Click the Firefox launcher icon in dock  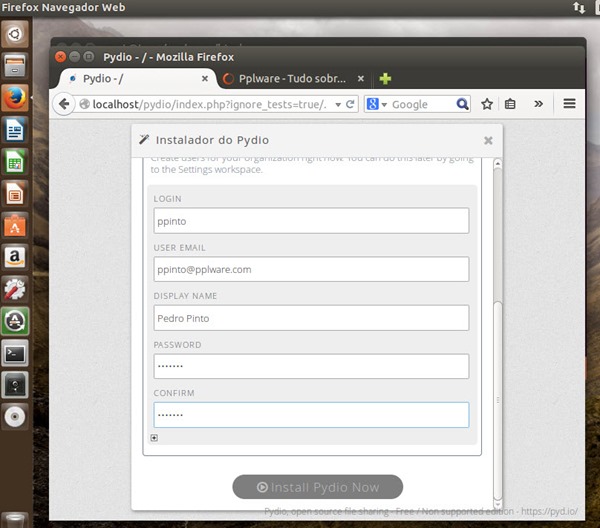click(x=15, y=98)
